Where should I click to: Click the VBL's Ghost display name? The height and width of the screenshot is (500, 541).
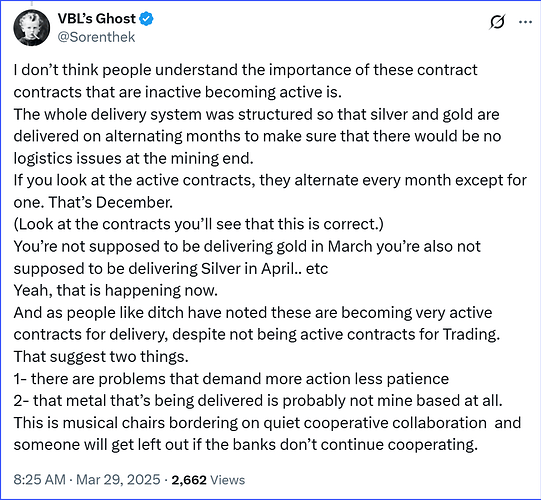point(97,19)
